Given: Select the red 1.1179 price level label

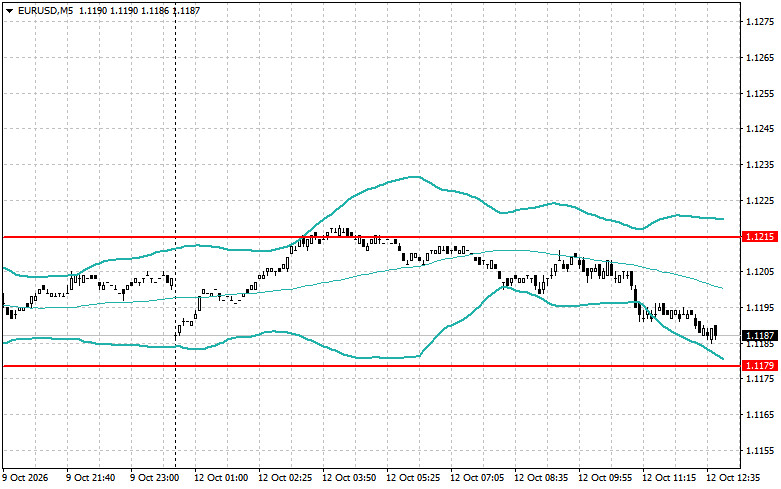Looking at the screenshot, I should coord(760,366).
